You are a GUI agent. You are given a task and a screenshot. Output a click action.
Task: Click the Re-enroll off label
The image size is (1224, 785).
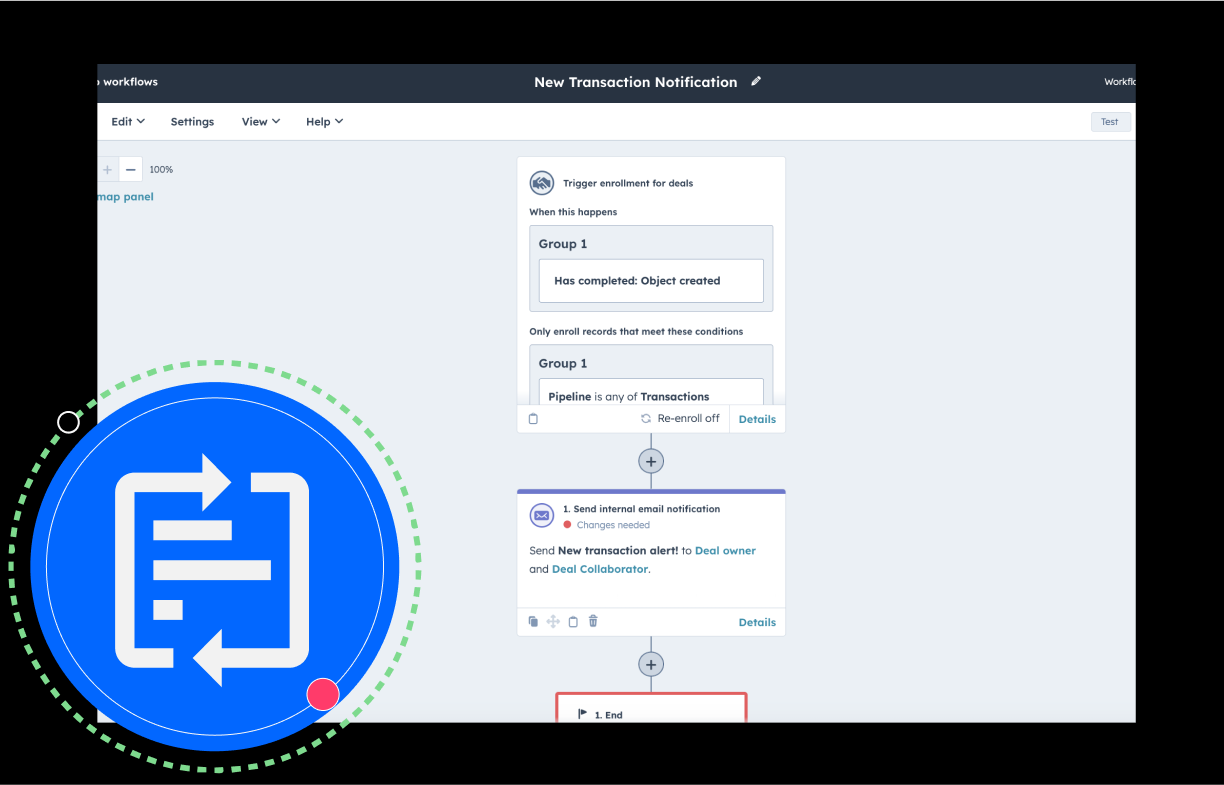tap(689, 419)
